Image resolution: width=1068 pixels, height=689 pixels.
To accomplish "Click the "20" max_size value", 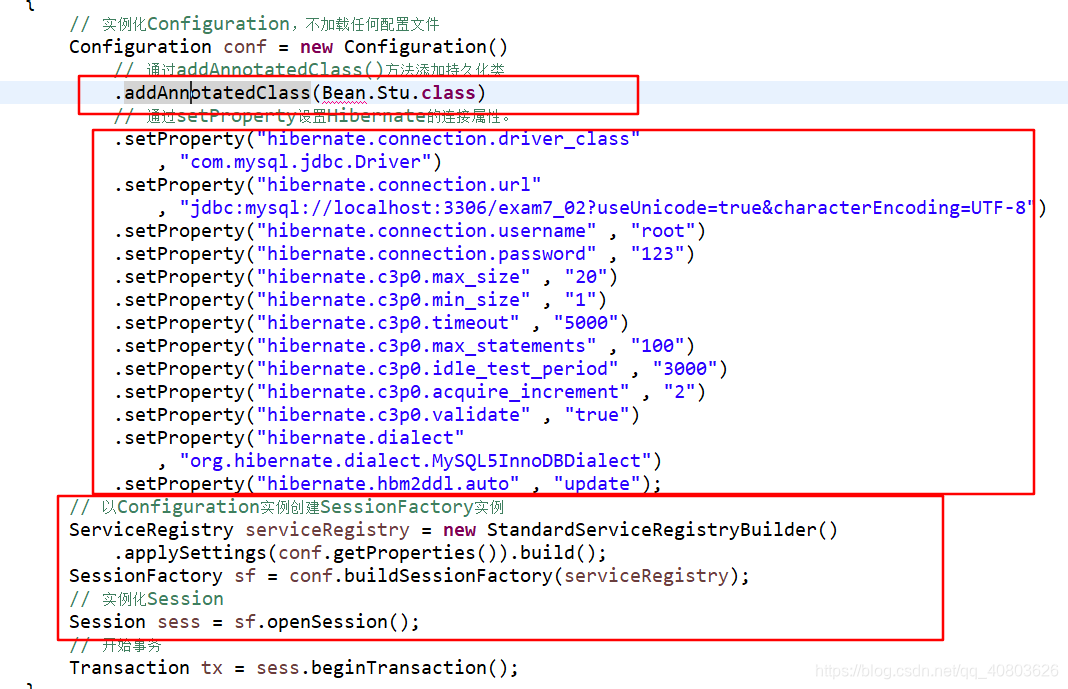I will [x=586, y=277].
